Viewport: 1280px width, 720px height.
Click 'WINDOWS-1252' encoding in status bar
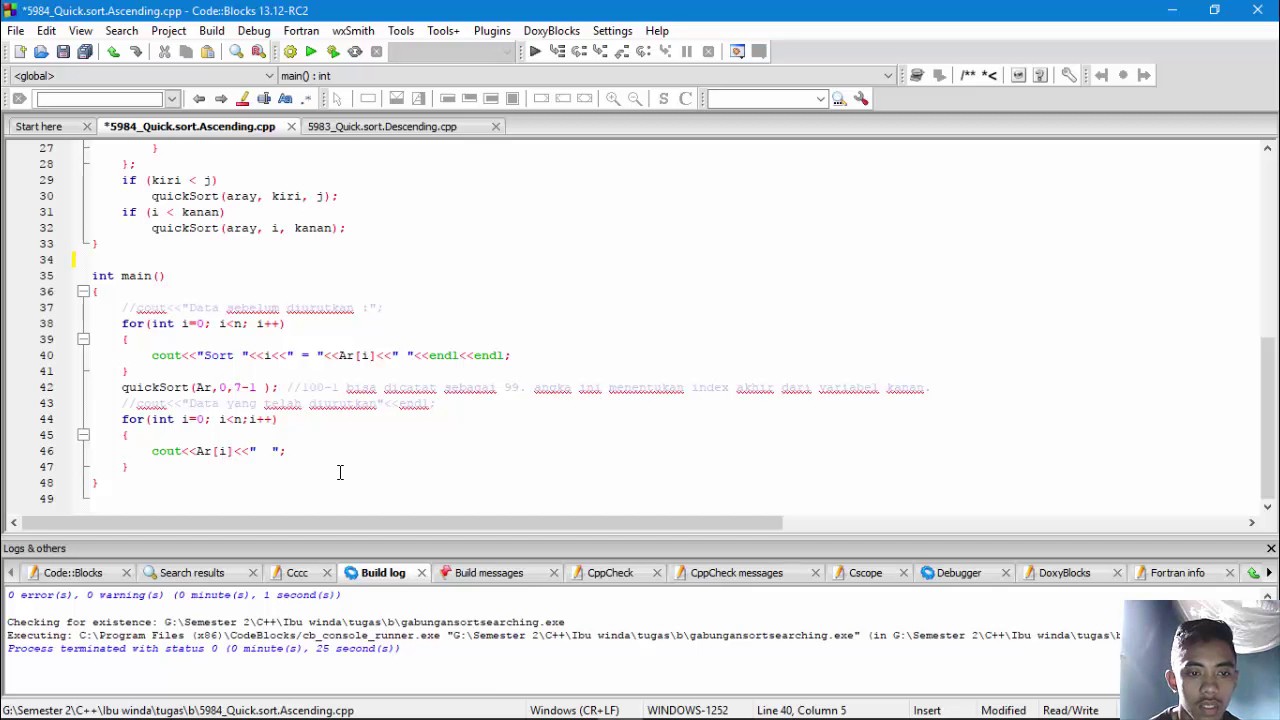(687, 710)
